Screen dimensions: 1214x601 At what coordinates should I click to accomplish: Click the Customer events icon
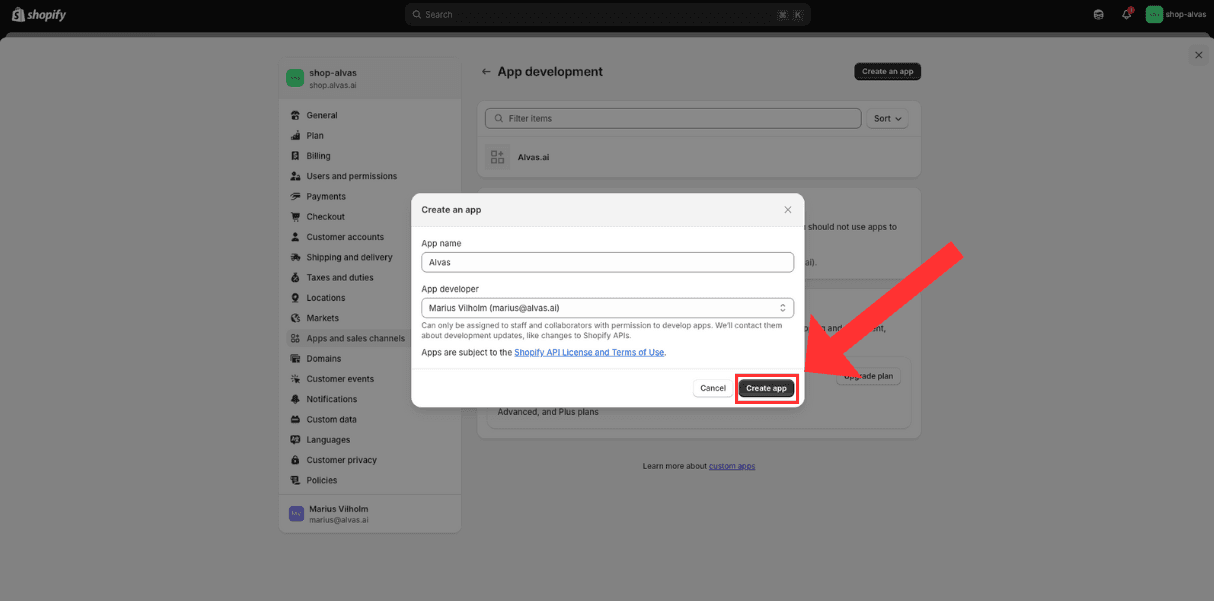[x=296, y=379]
